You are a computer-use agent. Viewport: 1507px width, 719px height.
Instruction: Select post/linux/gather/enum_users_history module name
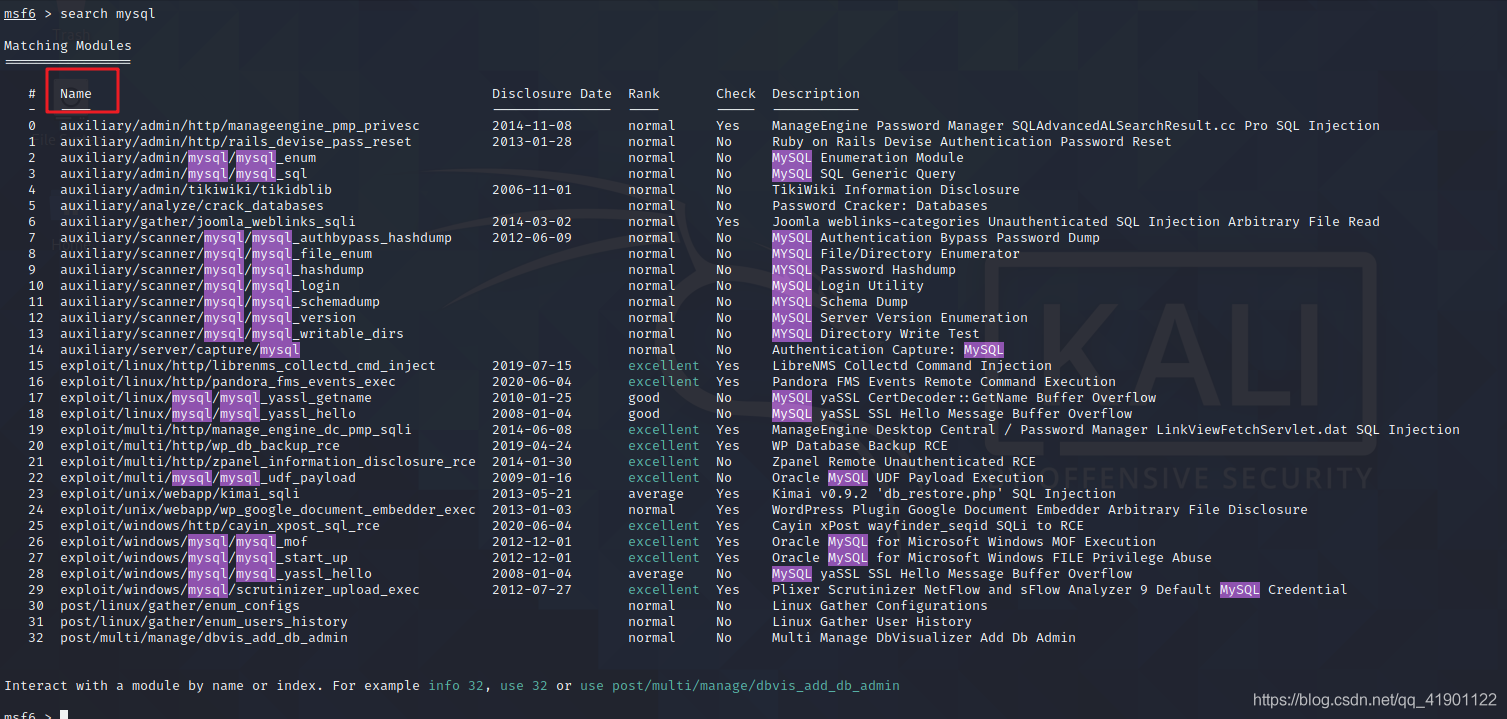[204, 622]
